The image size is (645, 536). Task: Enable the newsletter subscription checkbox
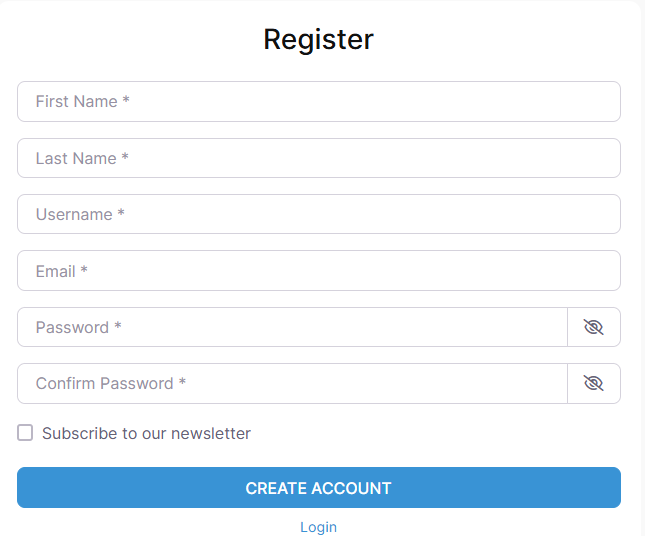25,433
